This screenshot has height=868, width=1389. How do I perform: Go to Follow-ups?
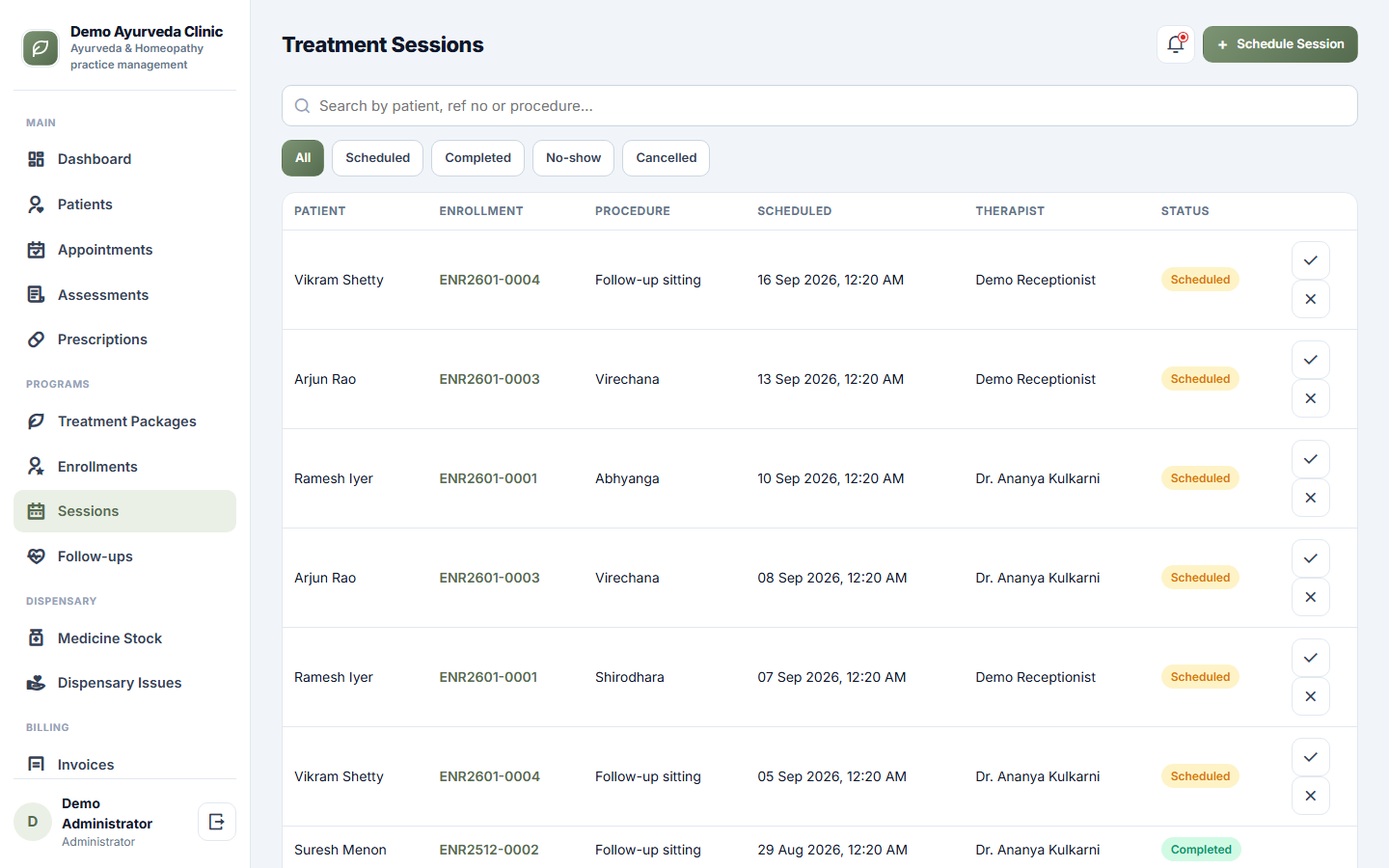[x=124, y=556]
